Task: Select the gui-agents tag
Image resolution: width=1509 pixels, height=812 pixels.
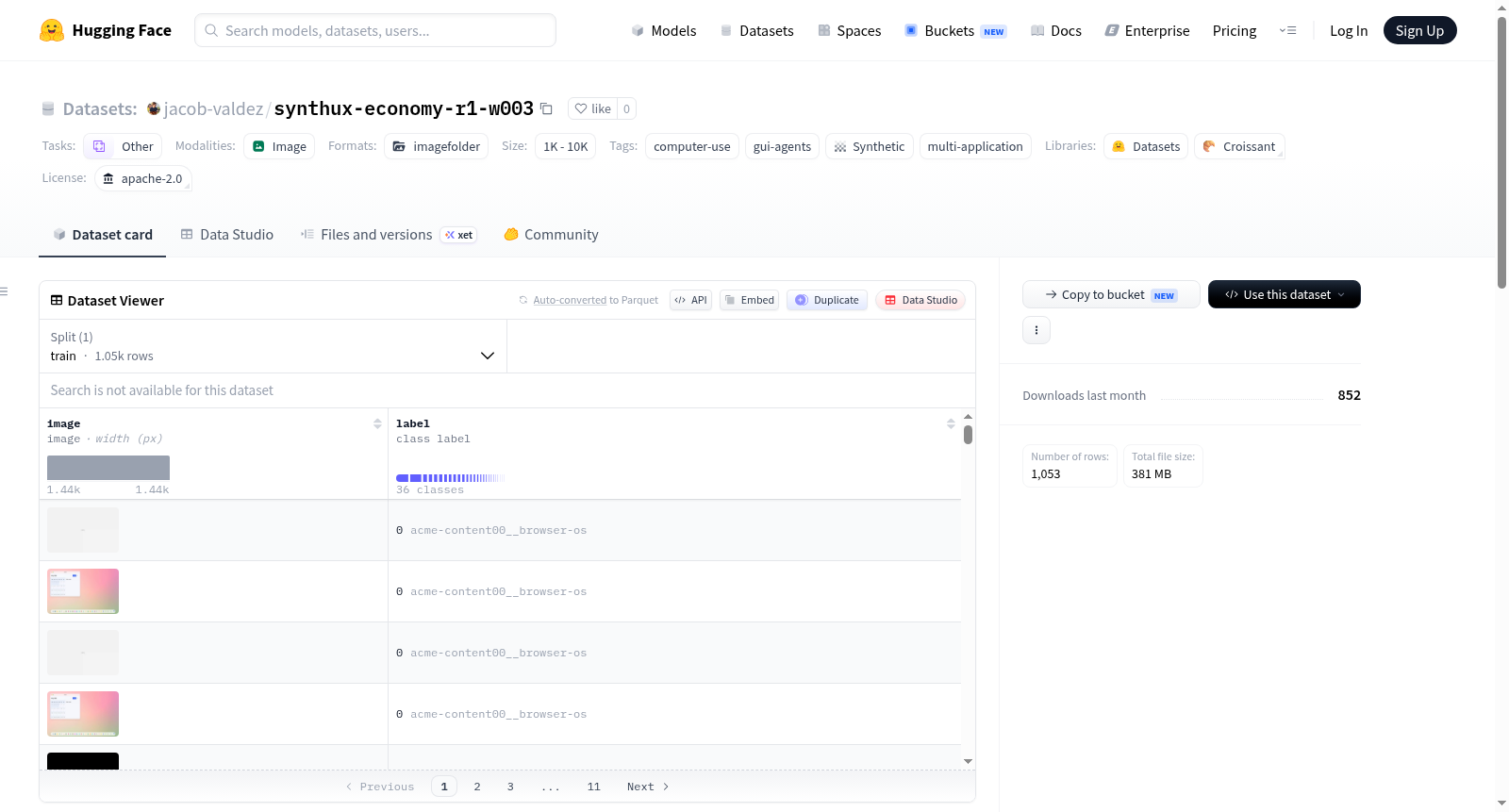Action: [782, 146]
